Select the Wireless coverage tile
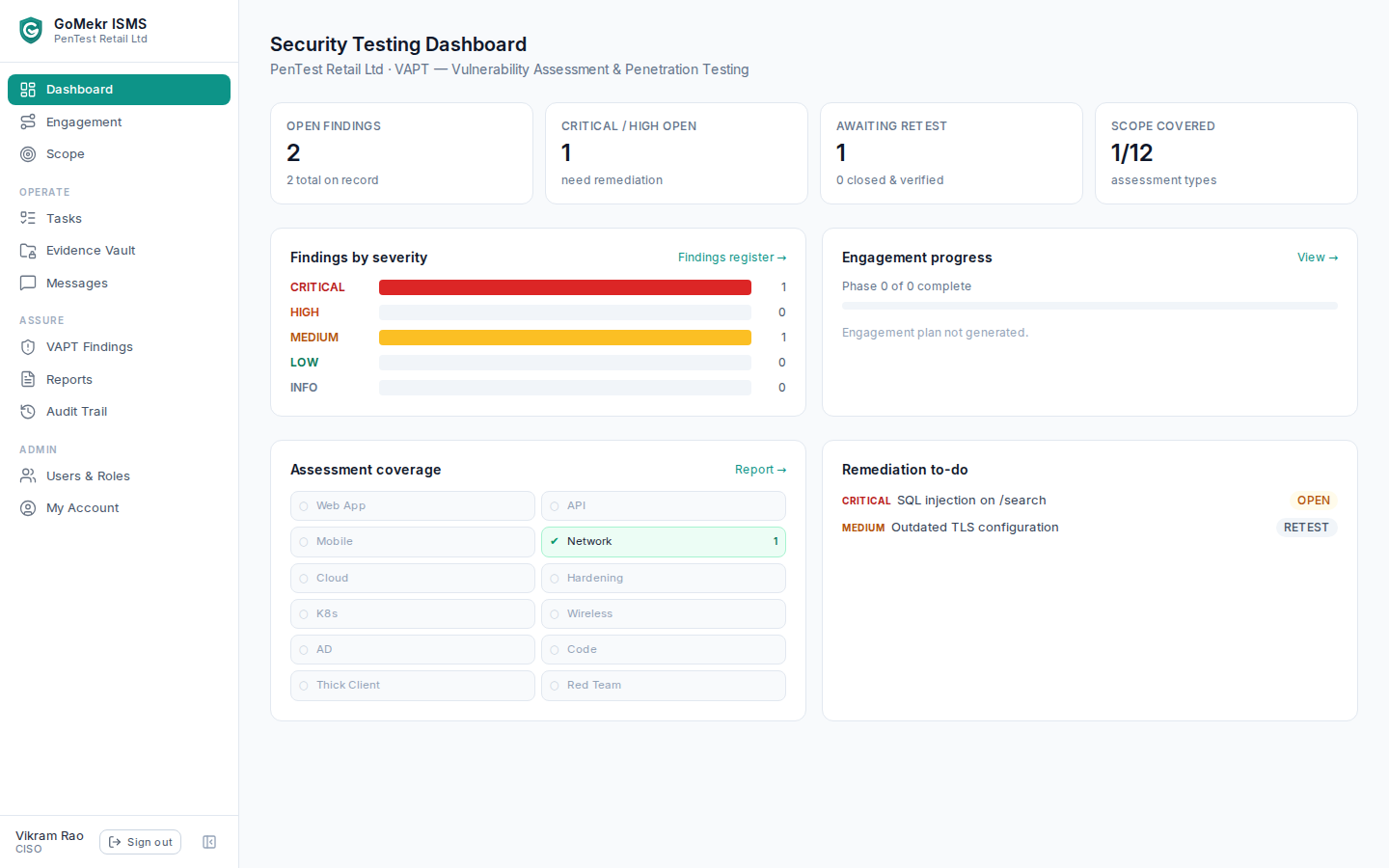Viewport: 1389px width, 868px height. 664,613
